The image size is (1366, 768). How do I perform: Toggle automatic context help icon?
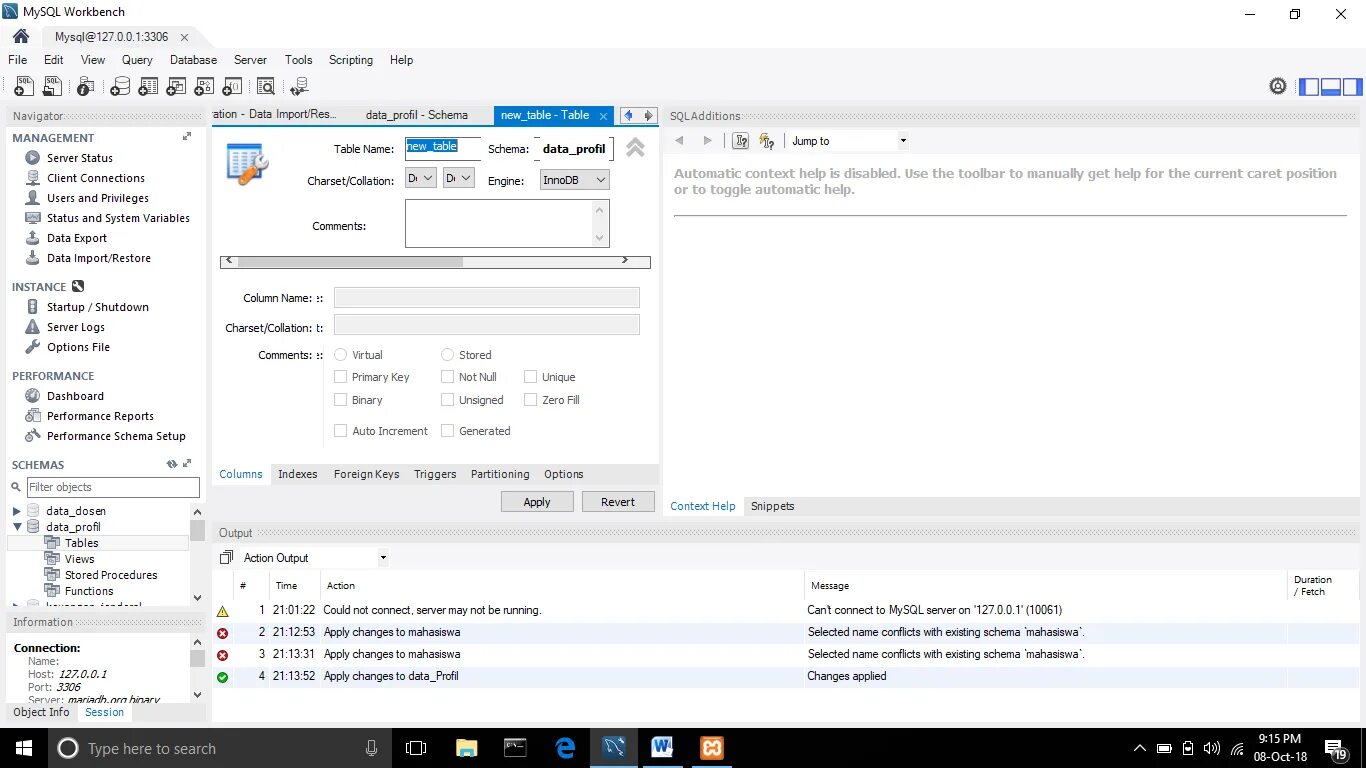[767, 141]
